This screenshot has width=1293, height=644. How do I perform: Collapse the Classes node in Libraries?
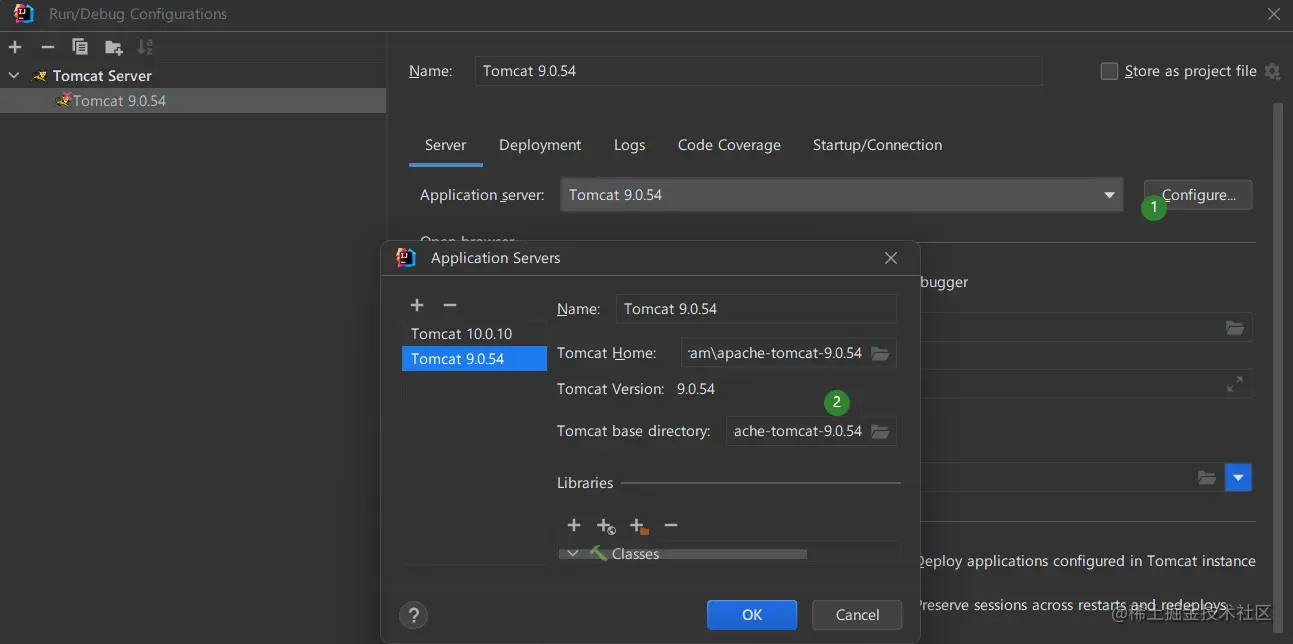[x=573, y=553]
